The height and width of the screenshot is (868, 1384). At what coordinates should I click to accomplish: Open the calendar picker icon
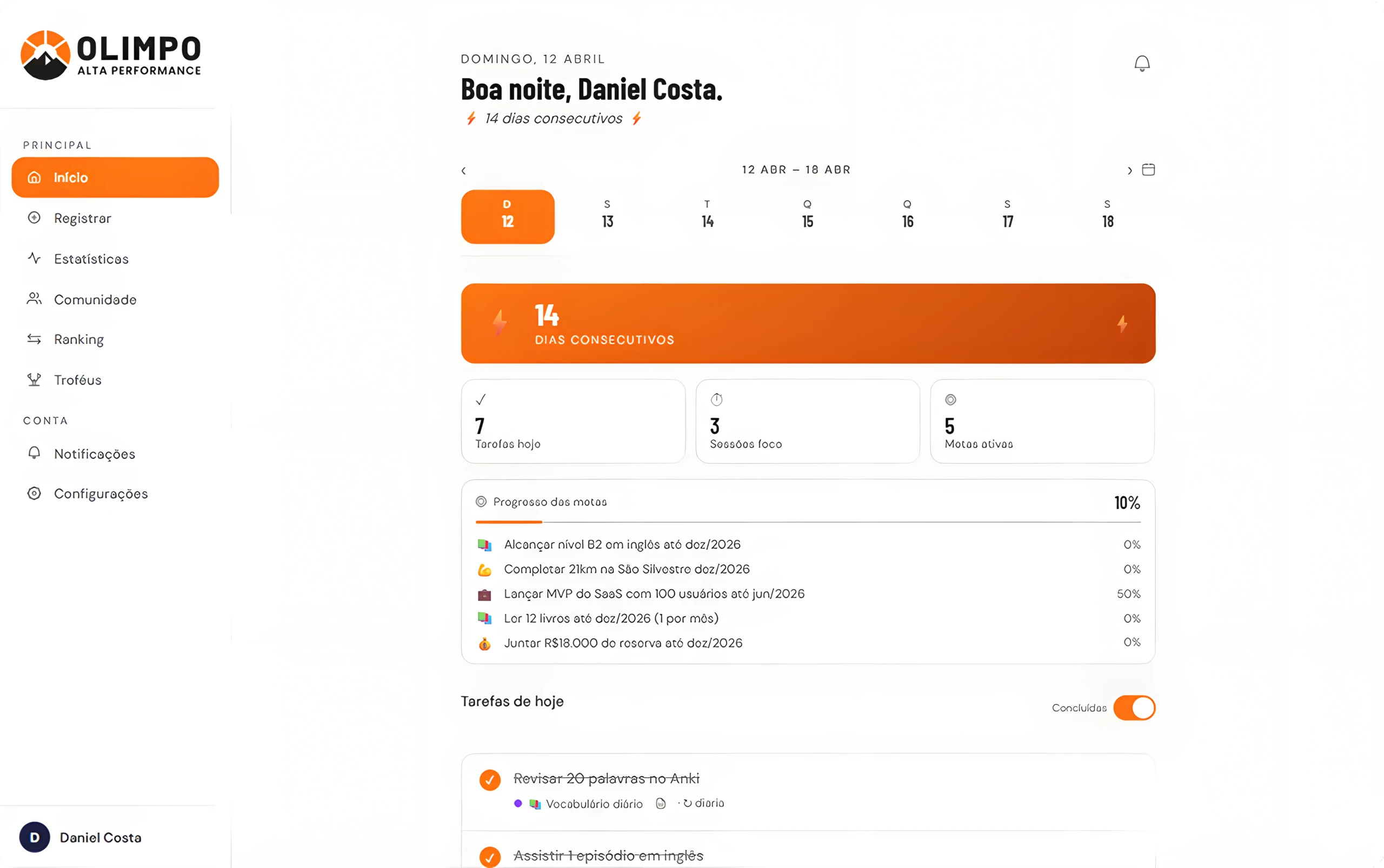(1148, 170)
